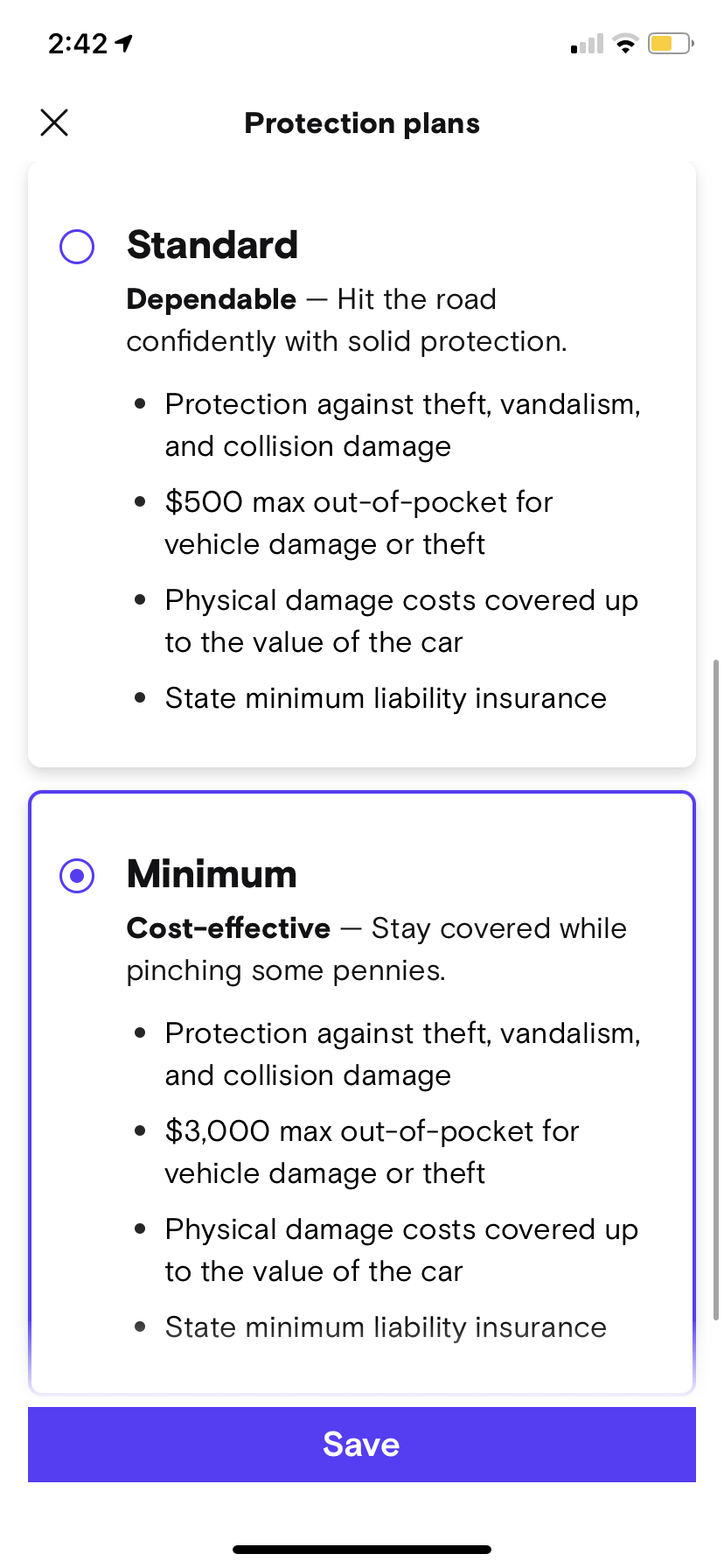Click the page scrollbar on the right
Viewport: 724px width, 1568px height.
coord(716,989)
